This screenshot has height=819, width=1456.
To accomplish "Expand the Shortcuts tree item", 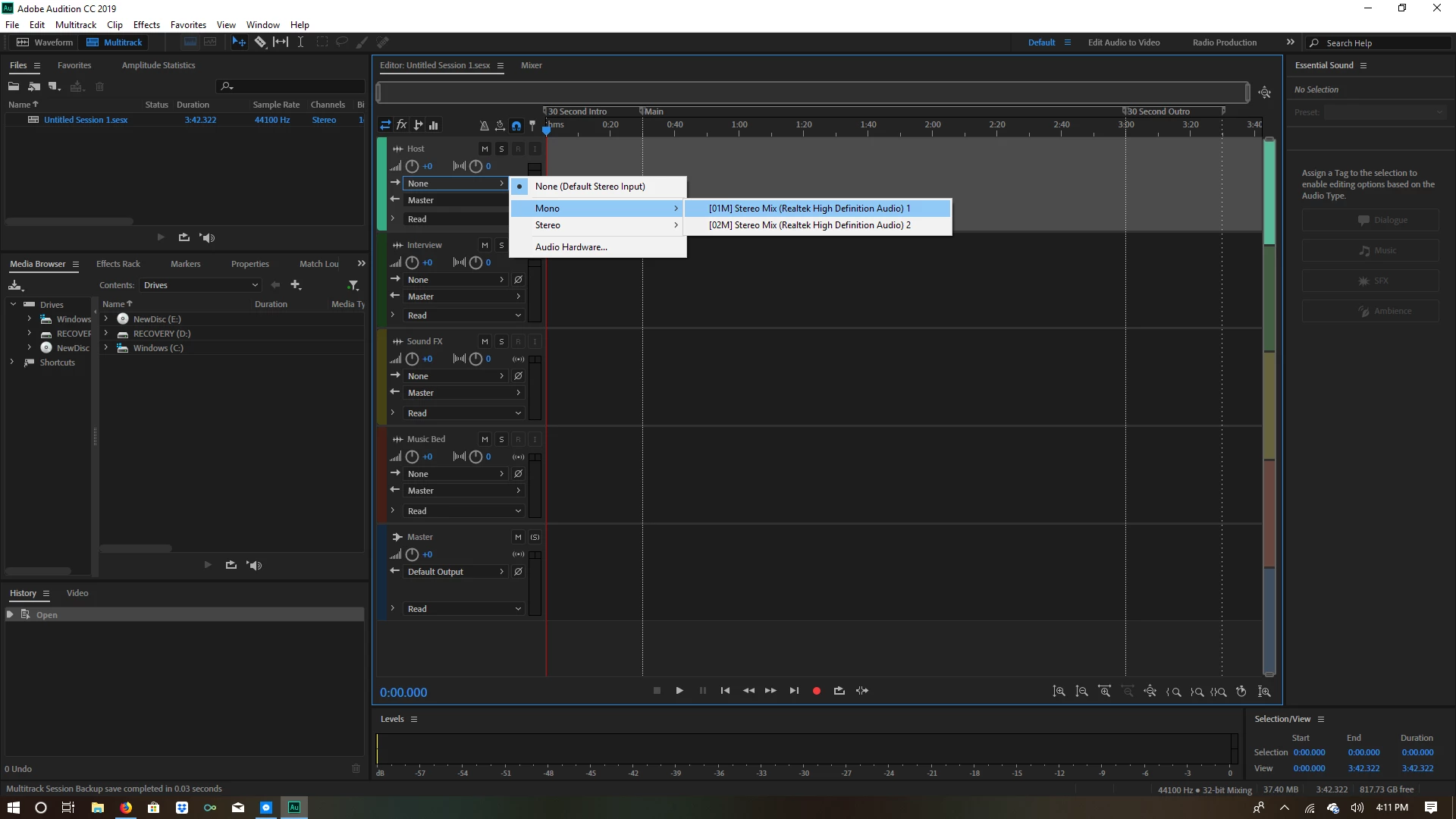I will click(12, 362).
